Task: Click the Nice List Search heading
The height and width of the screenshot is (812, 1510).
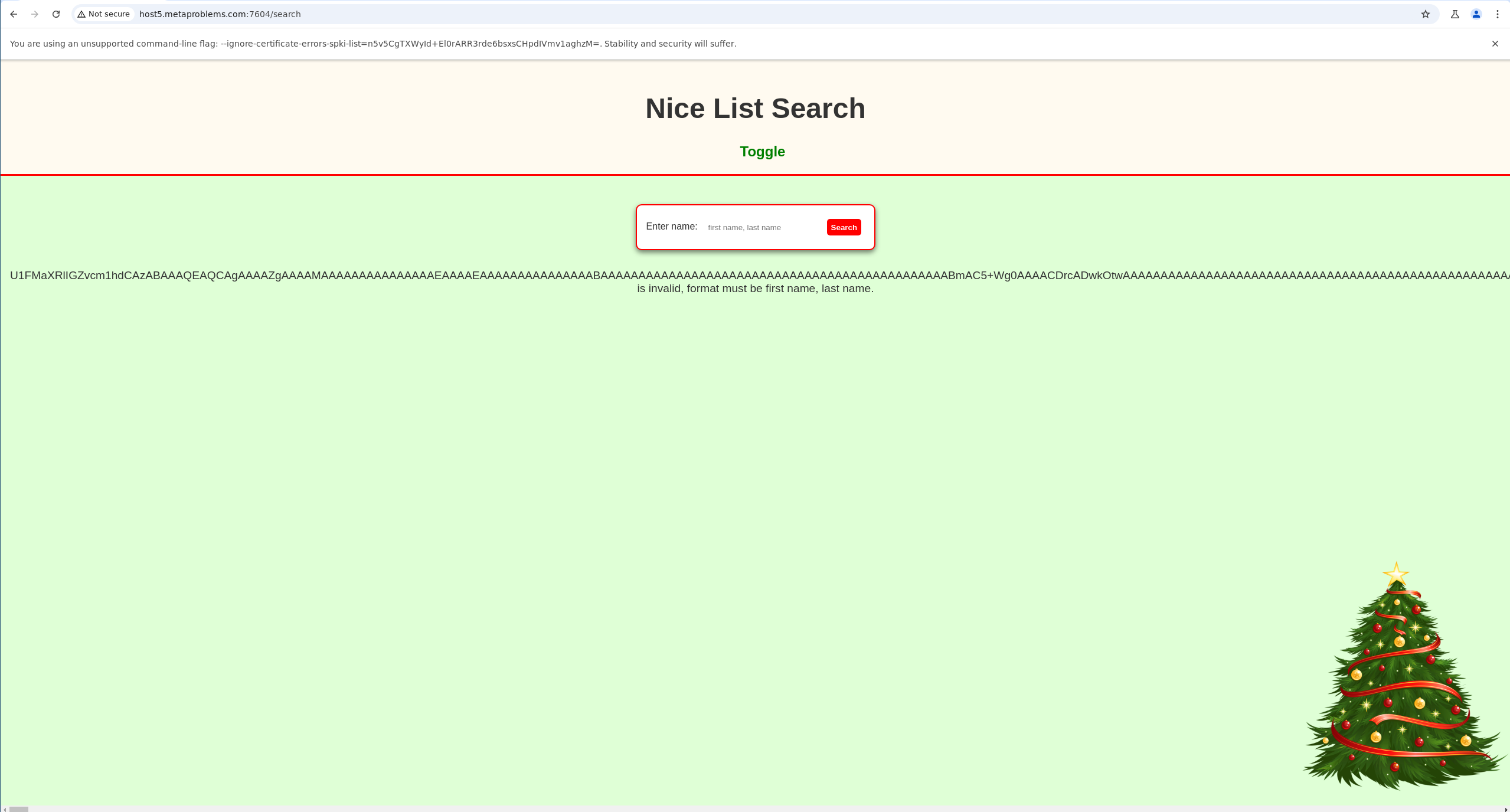Action: tap(755, 109)
